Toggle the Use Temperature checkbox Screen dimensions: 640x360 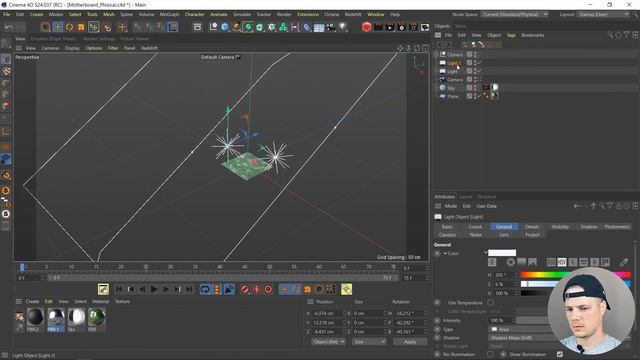pos(490,302)
